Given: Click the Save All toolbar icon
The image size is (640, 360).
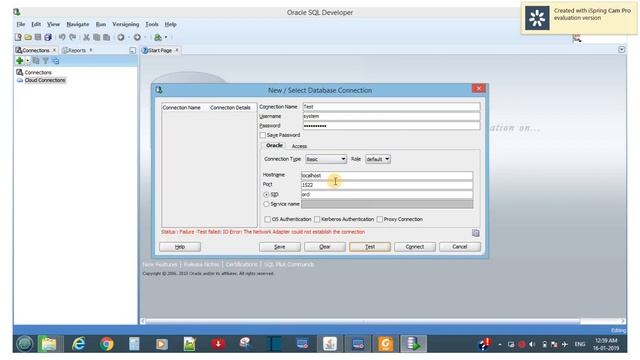Looking at the screenshot, I should pos(48,37).
